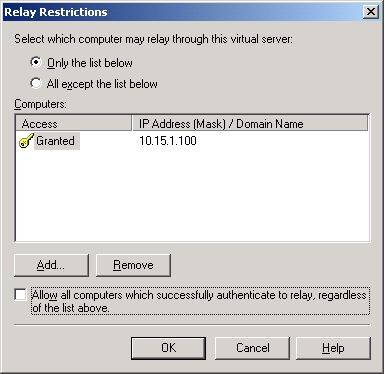Screen dimensions: 385x374
Task: Click the key icon beside Granted
Action: [x=26, y=141]
